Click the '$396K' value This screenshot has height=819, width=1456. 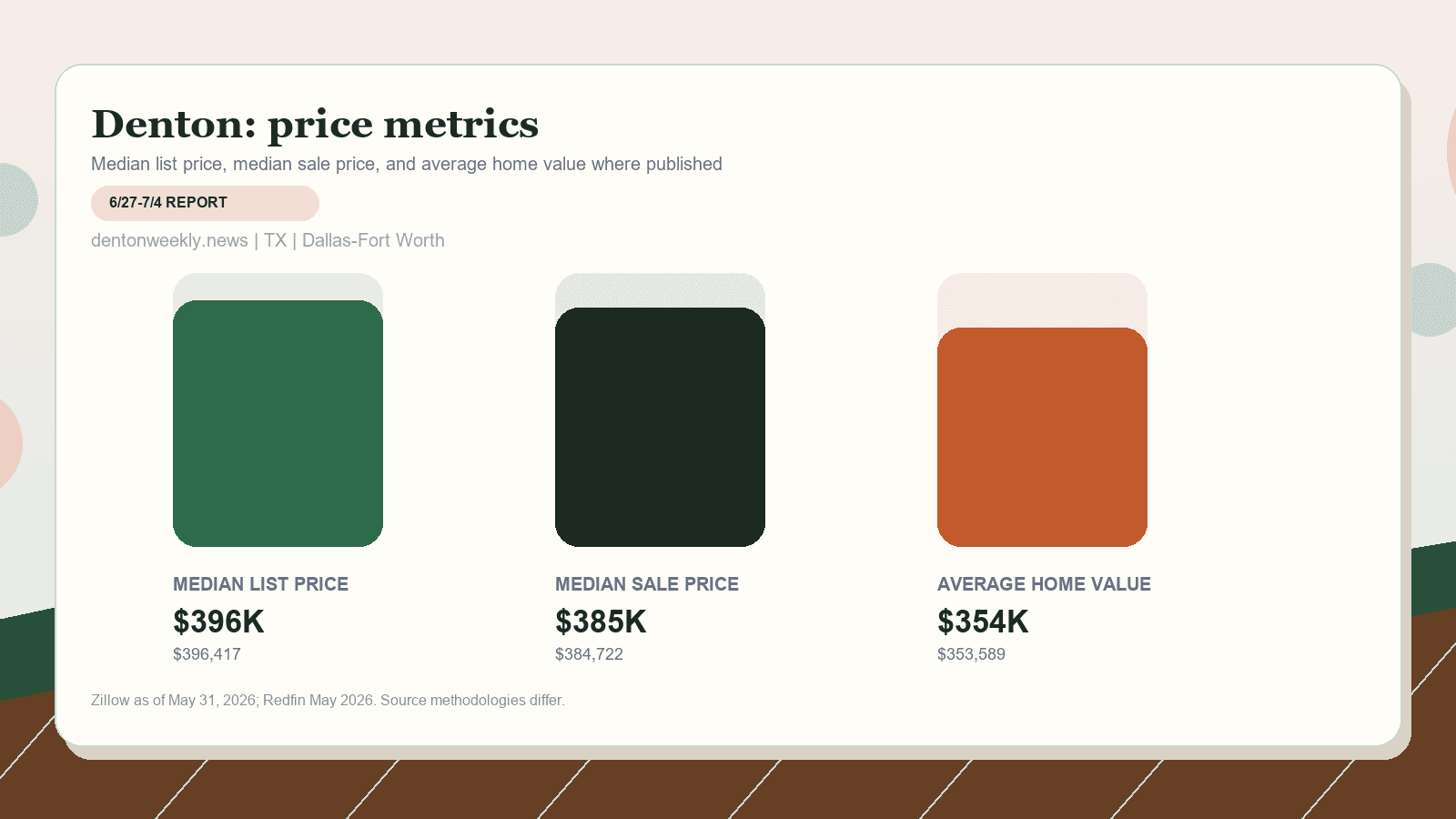click(218, 622)
